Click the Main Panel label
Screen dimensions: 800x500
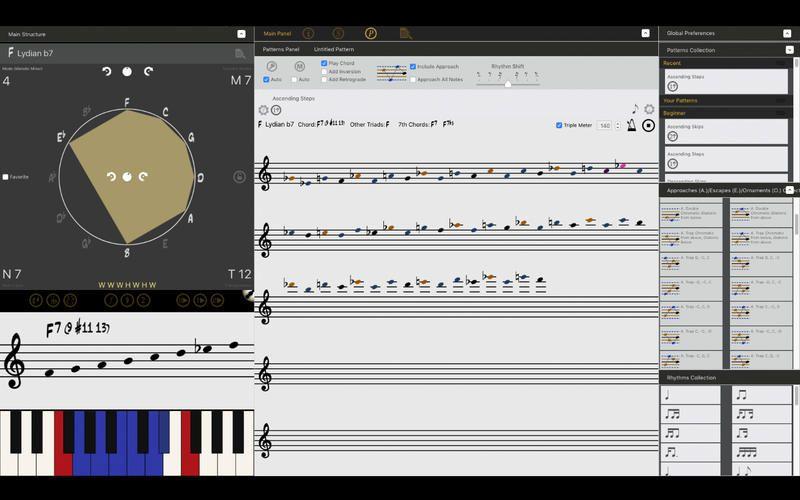pyautogui.click(x=276, y=33)
